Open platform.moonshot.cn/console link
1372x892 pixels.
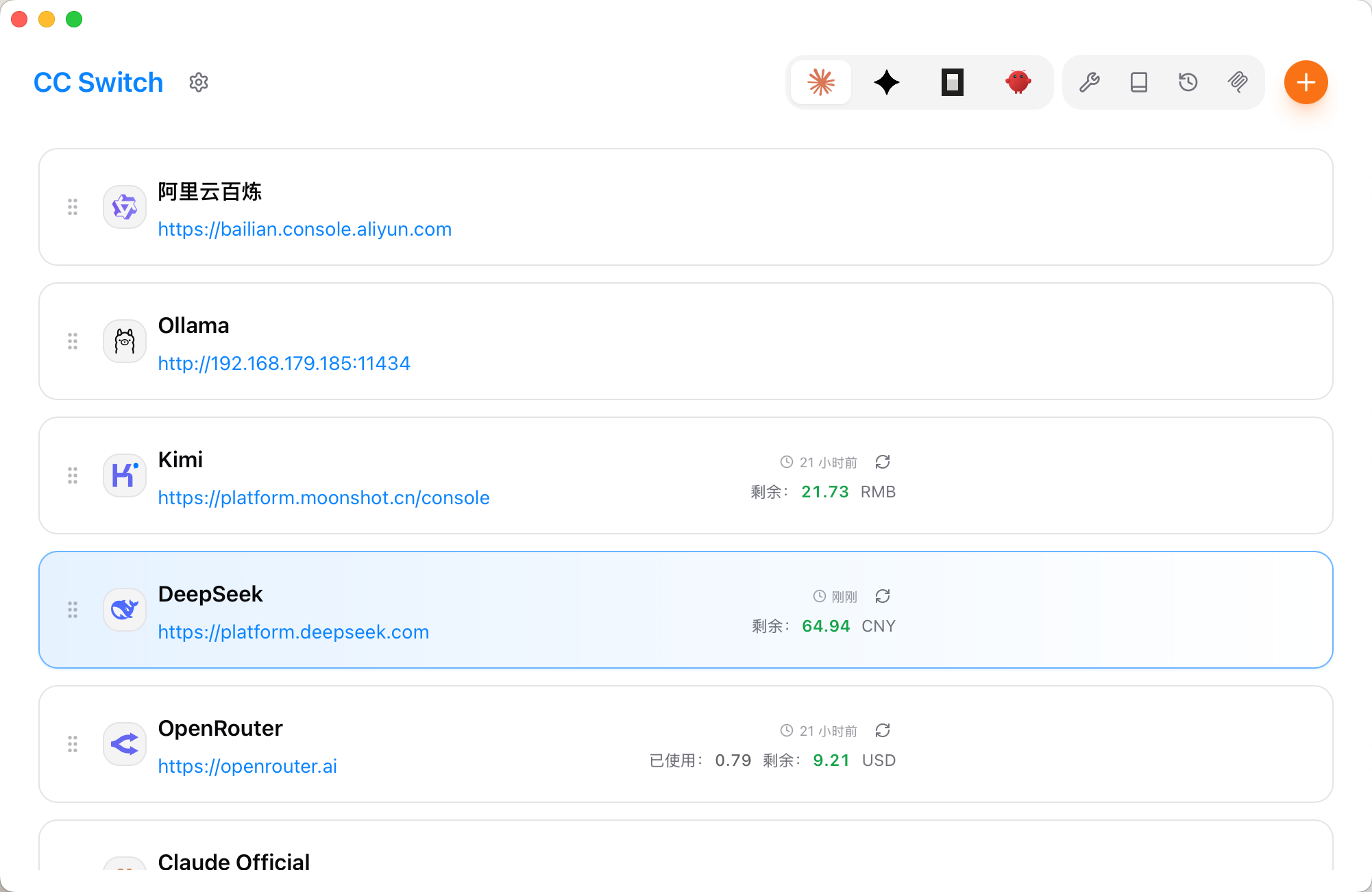(323, 497)
